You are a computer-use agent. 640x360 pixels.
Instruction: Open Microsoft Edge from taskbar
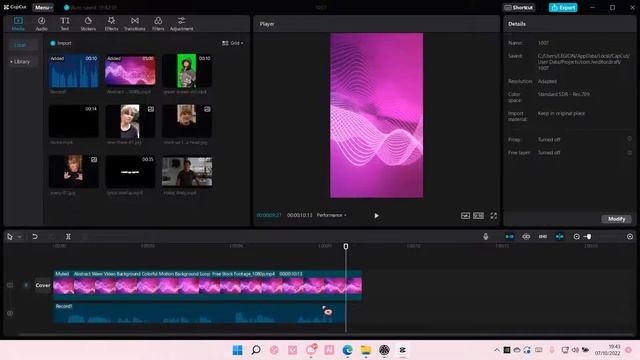point(347,350)
